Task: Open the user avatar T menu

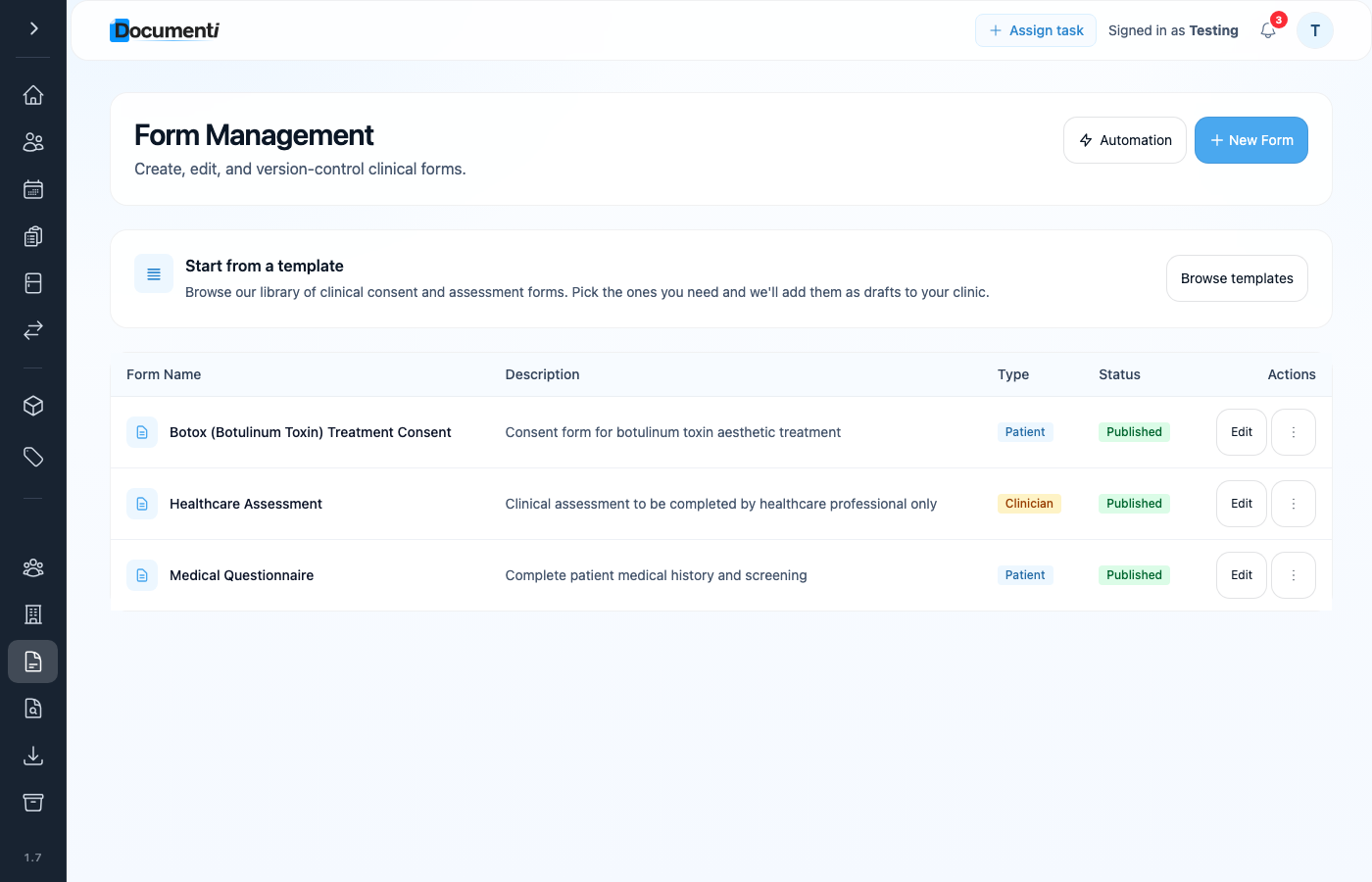Action: 1315,30
